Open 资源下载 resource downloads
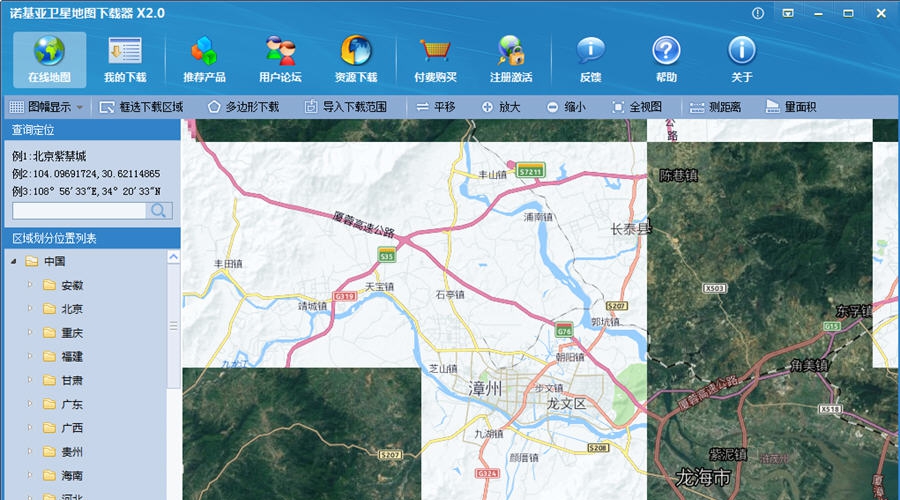 tap(356, 60)
